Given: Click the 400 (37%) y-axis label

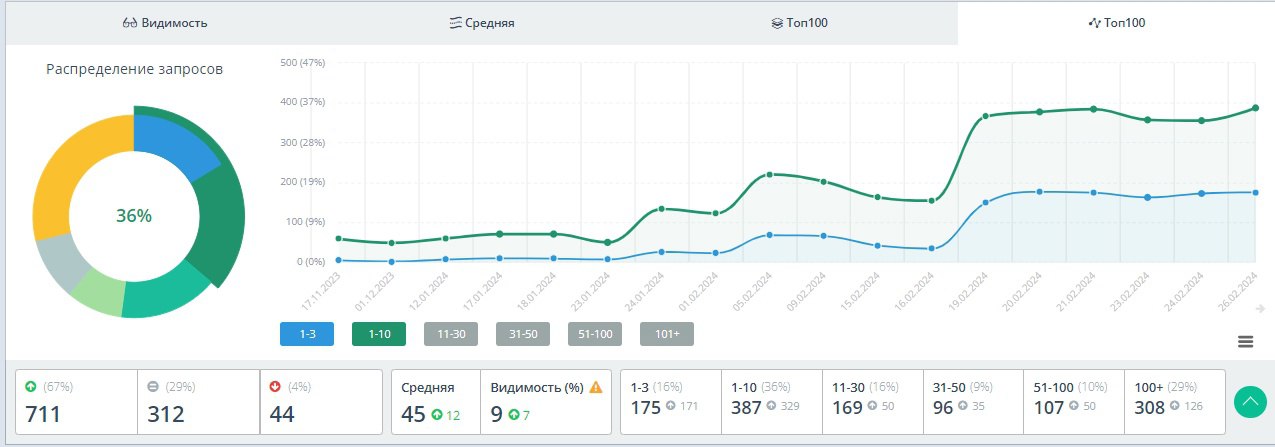Looking at the screenshot, I should [302, 102].
